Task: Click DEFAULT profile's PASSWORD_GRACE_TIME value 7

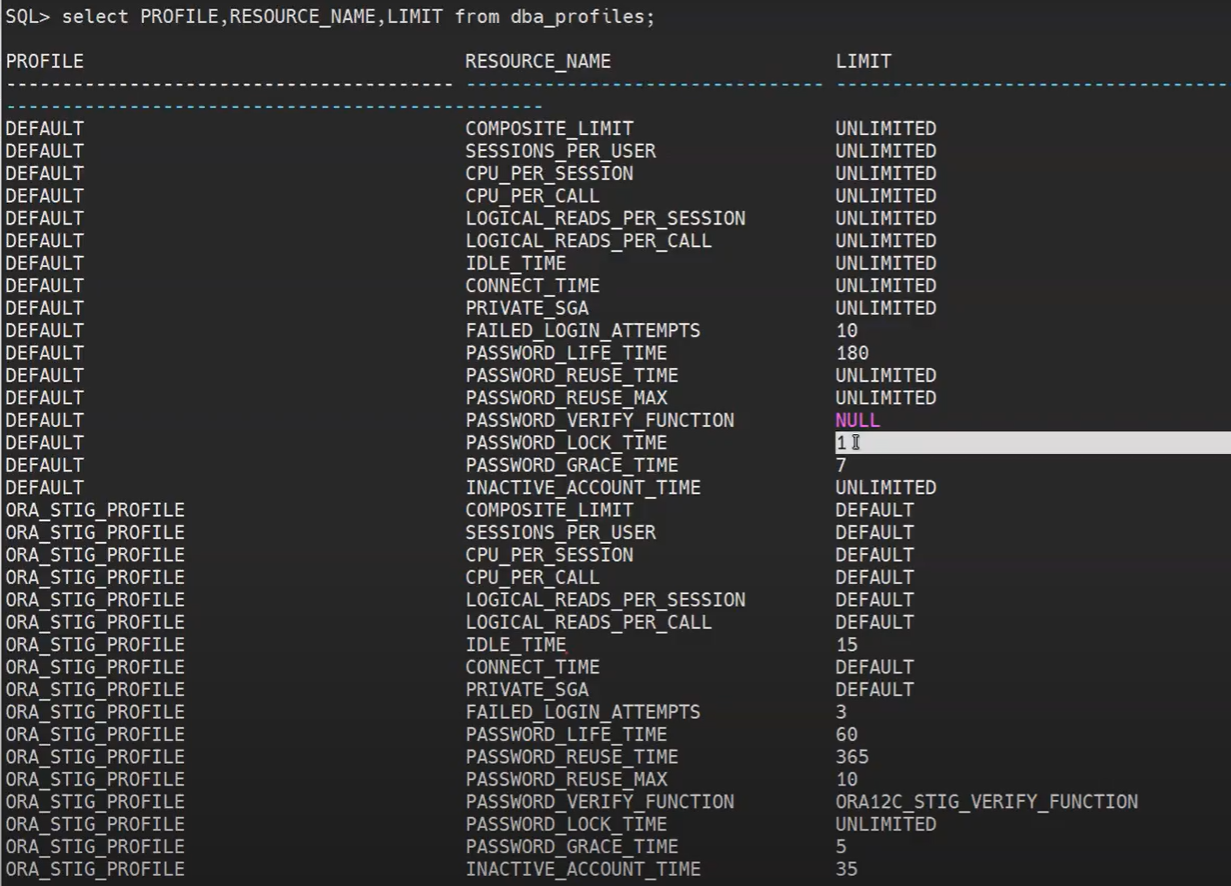Action: [841, 465]
